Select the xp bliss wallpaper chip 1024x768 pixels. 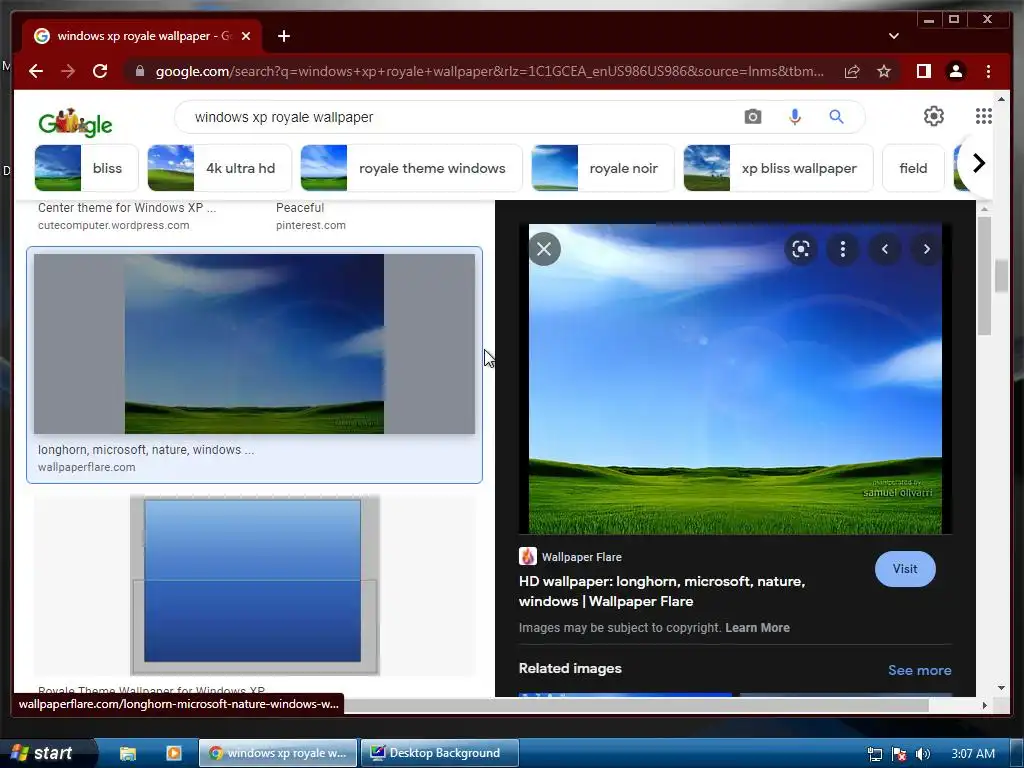point(778,168)
